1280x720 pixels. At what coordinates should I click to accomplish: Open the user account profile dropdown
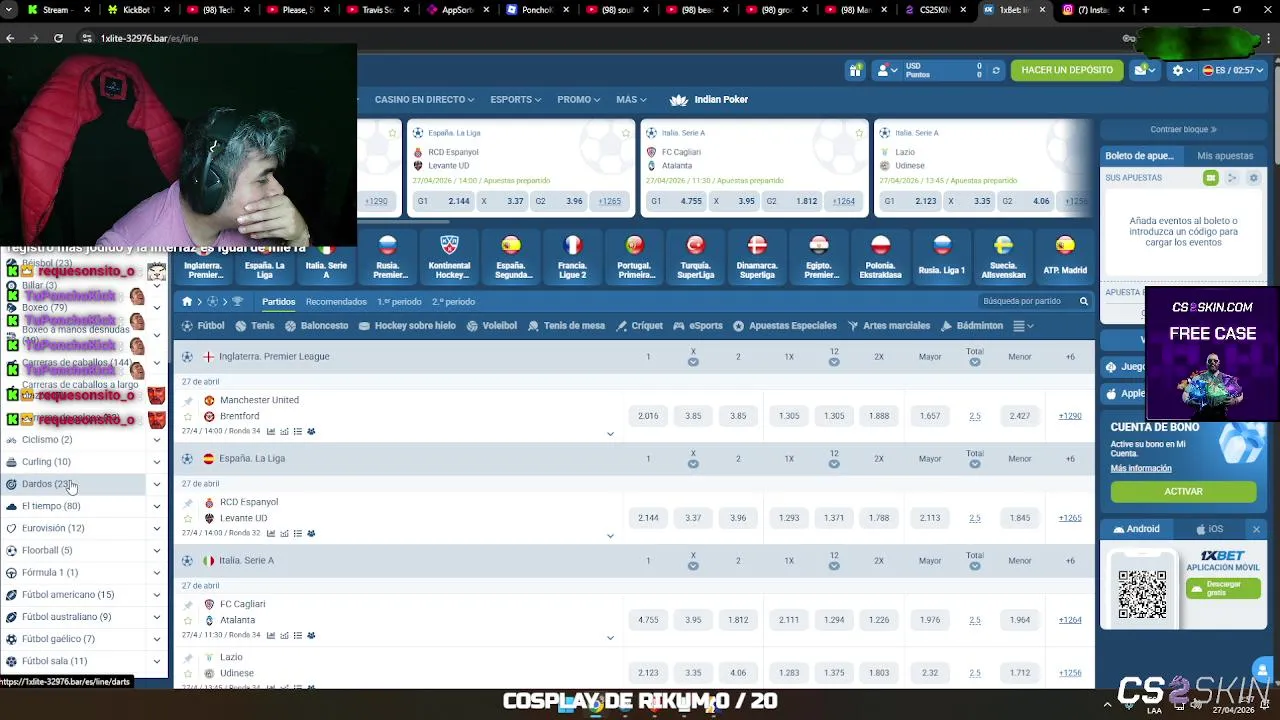[887, 70]
